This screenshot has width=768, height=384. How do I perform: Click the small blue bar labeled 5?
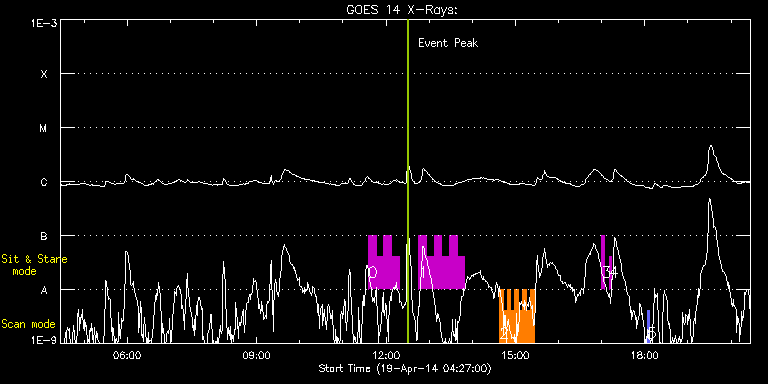[x=648, y=326]
